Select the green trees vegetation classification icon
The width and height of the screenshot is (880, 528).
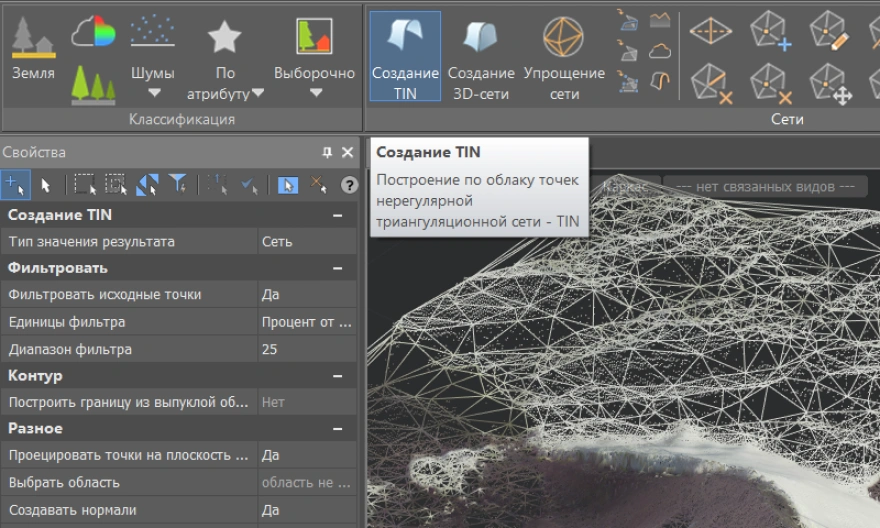click(x=93, y=84)
